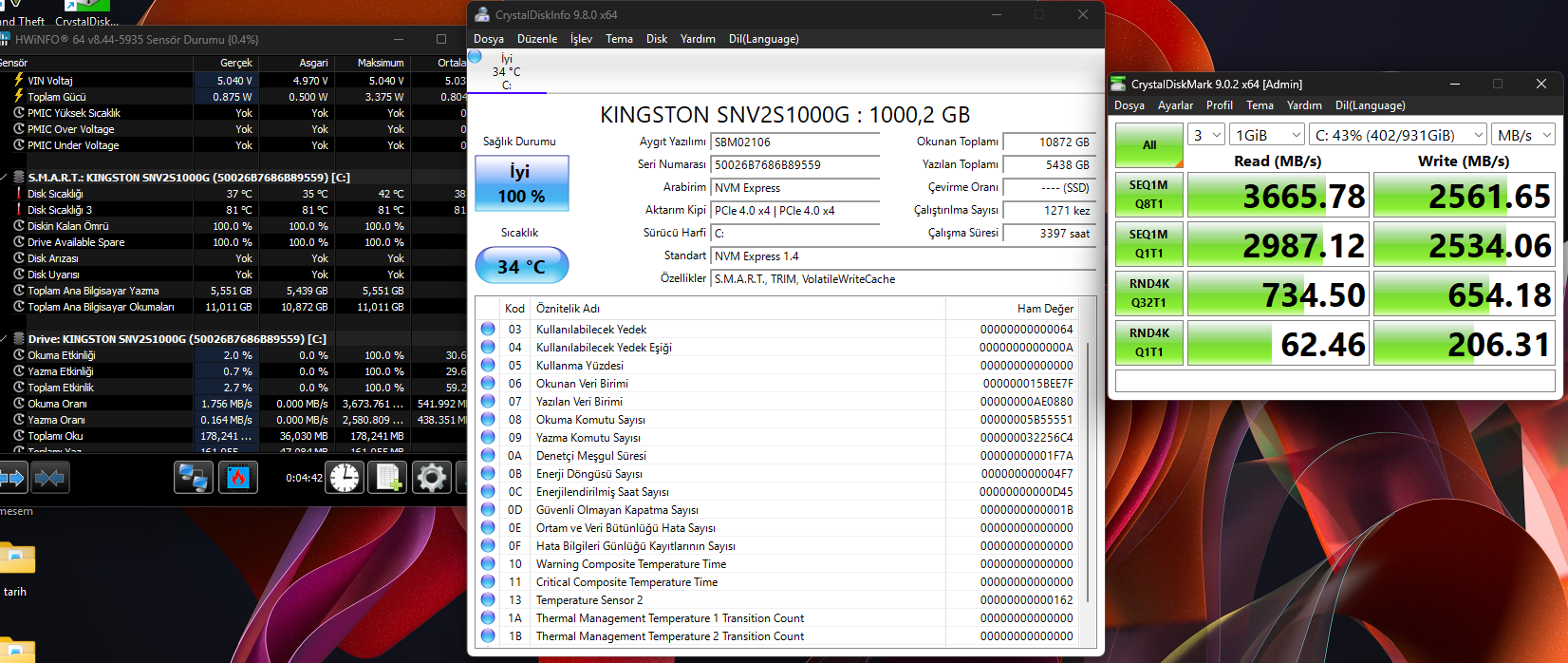Select the Diskin Kalan Ömrü sensor row
This screenshot has width=1568, height=663.
click(x=233, y=226)
